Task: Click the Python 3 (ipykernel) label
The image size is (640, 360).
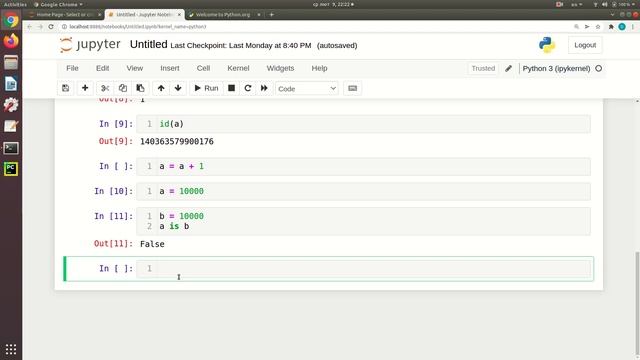Action: point(556,69)
